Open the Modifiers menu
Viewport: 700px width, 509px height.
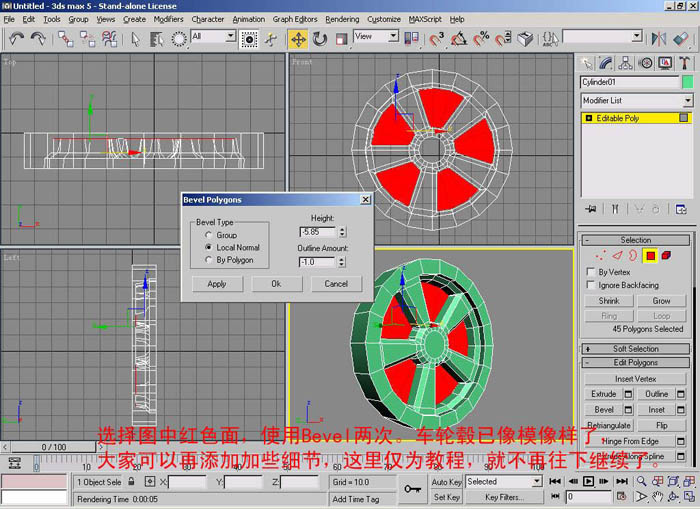tap(168, 19)
